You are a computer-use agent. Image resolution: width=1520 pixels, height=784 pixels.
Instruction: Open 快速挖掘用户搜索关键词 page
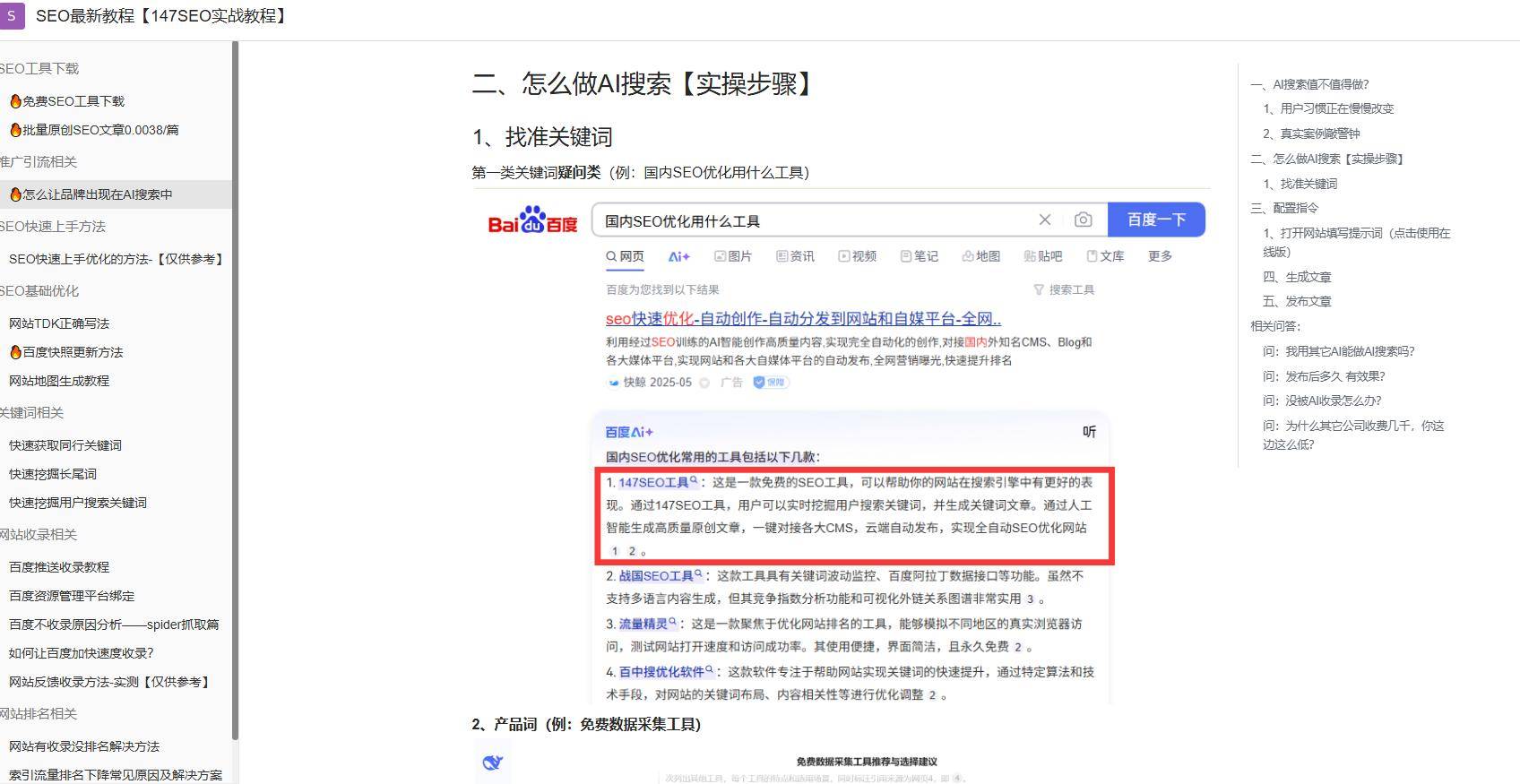coord(78,503)
